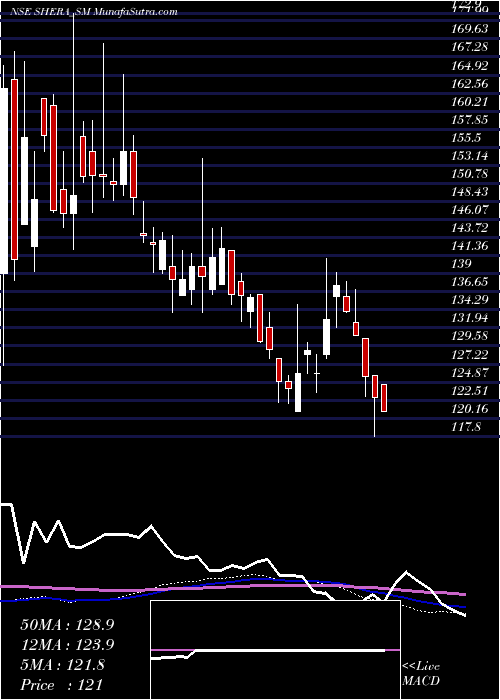Select the 153.14 price axis label

click(470, 156)
